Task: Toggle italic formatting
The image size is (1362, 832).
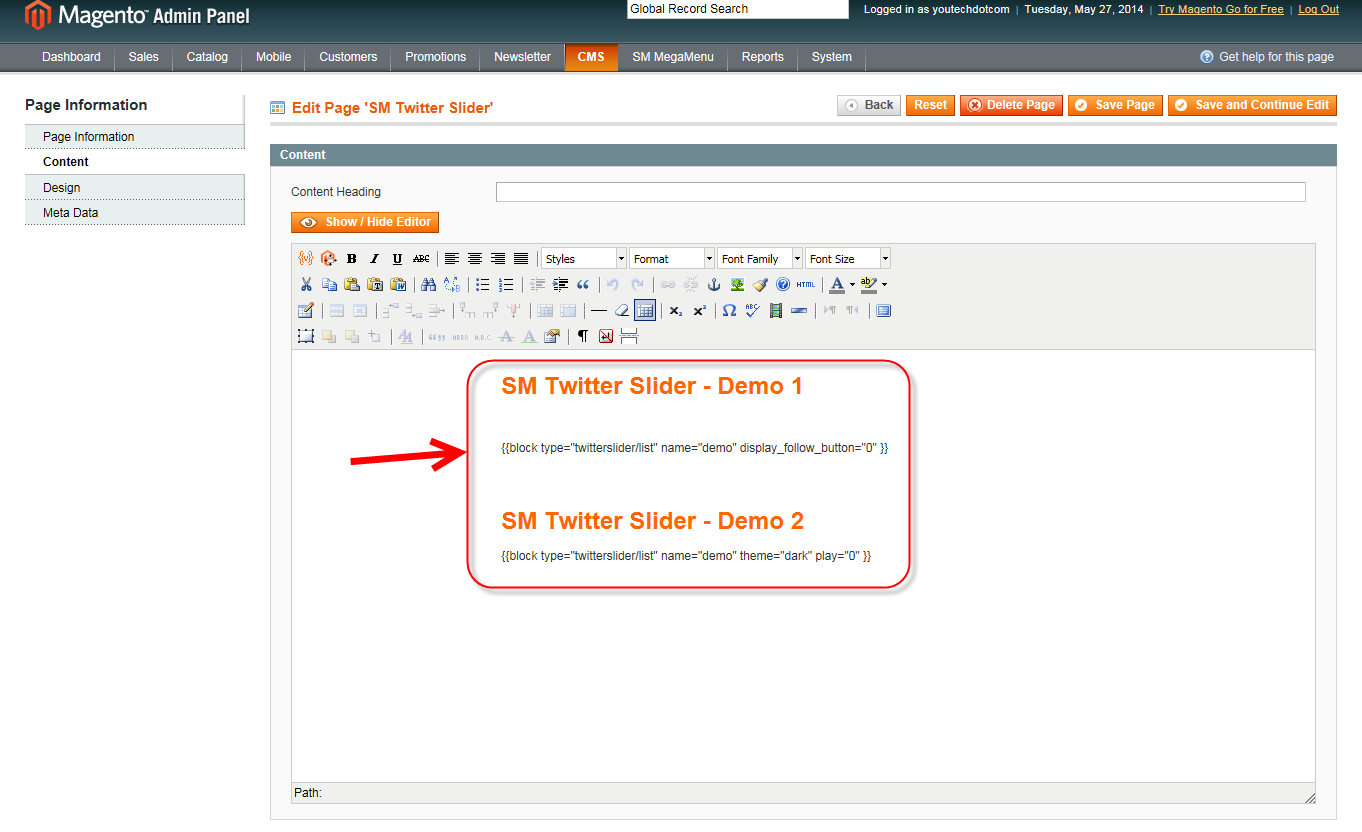Action: (374, 259)
